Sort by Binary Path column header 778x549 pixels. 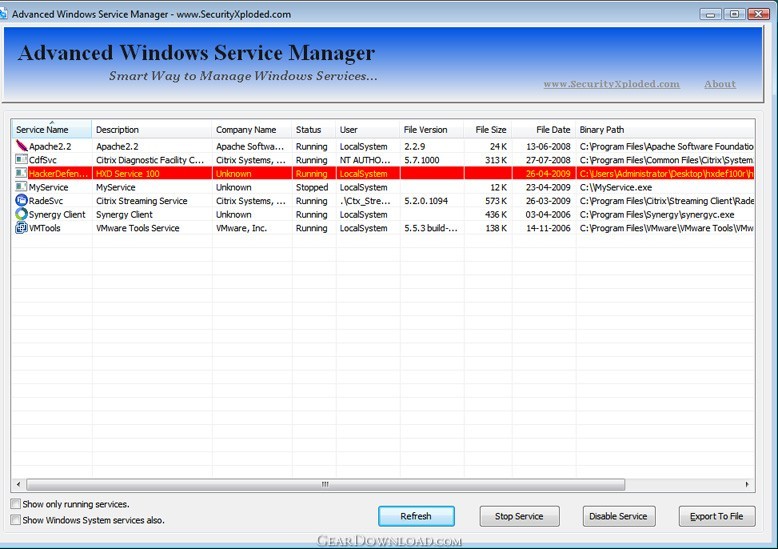(665, 130)
